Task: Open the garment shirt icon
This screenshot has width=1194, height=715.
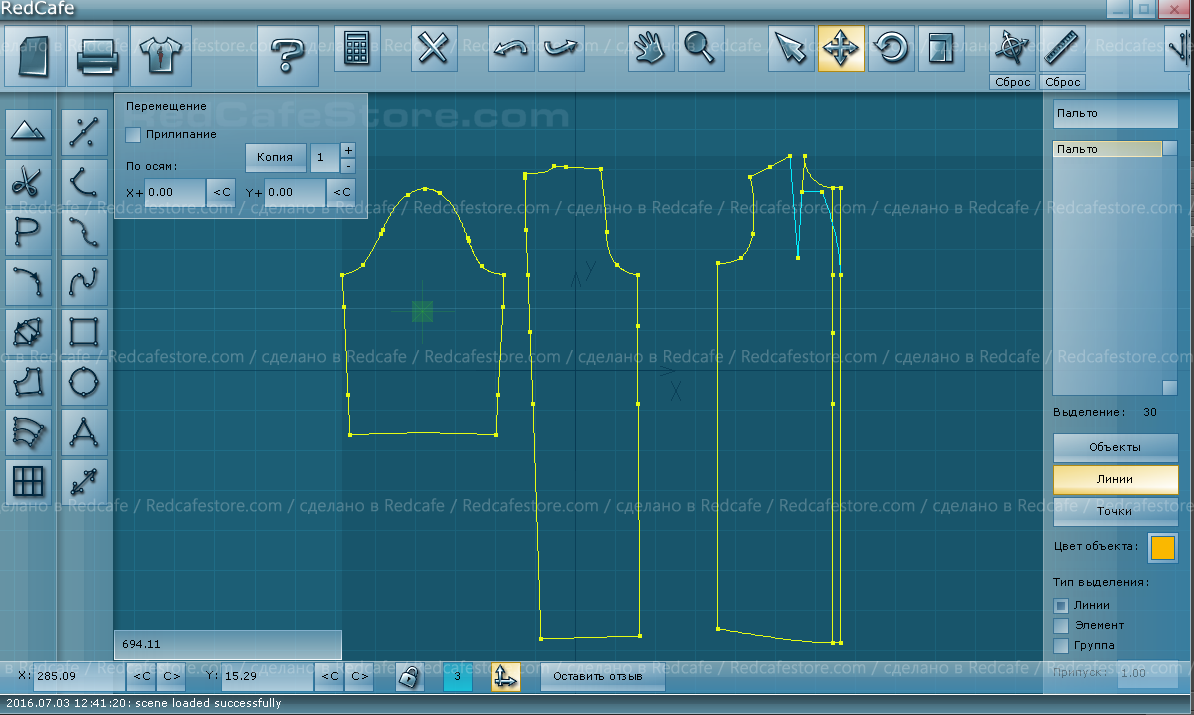Action: point(161,55)
